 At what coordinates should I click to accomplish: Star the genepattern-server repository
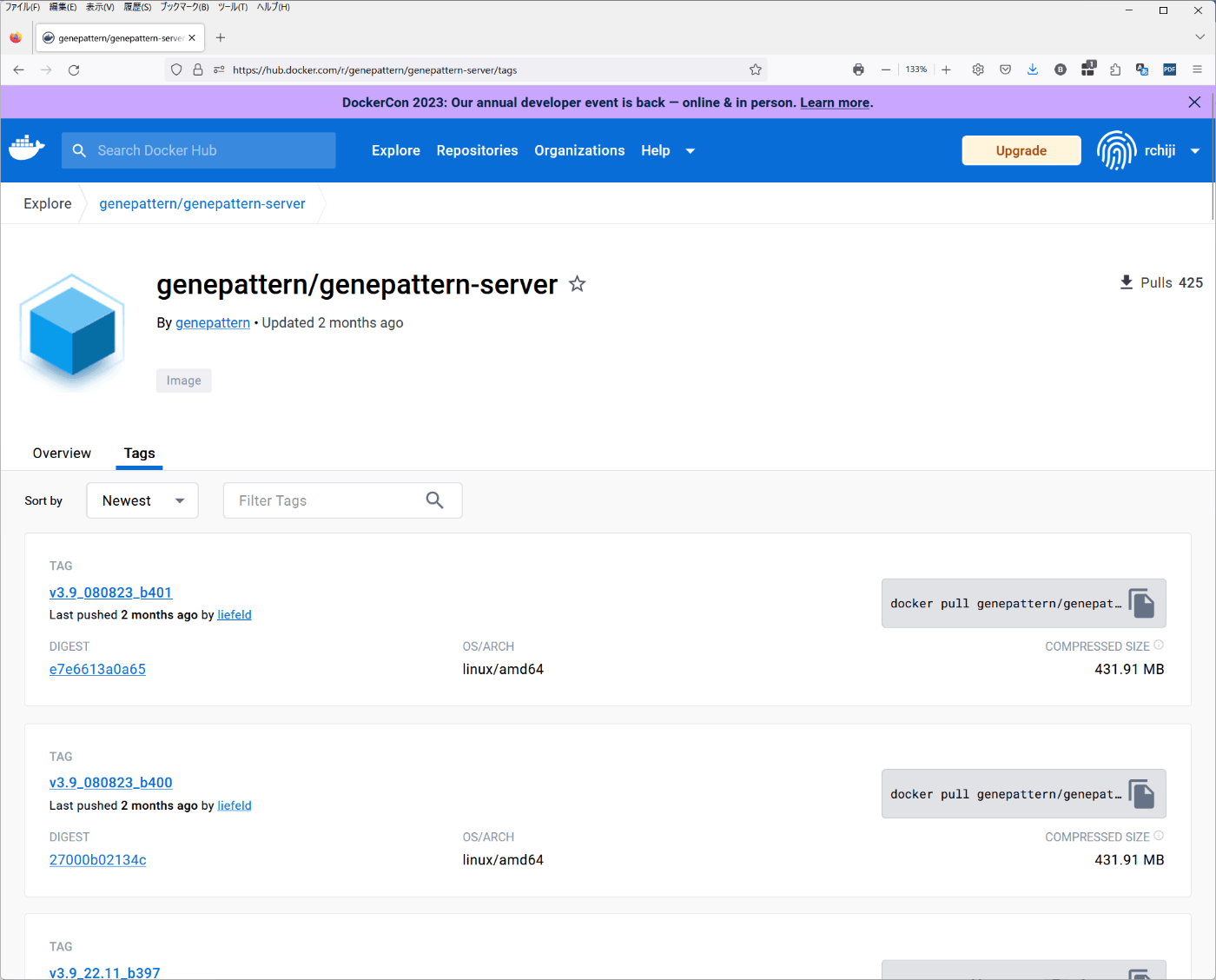577,284
